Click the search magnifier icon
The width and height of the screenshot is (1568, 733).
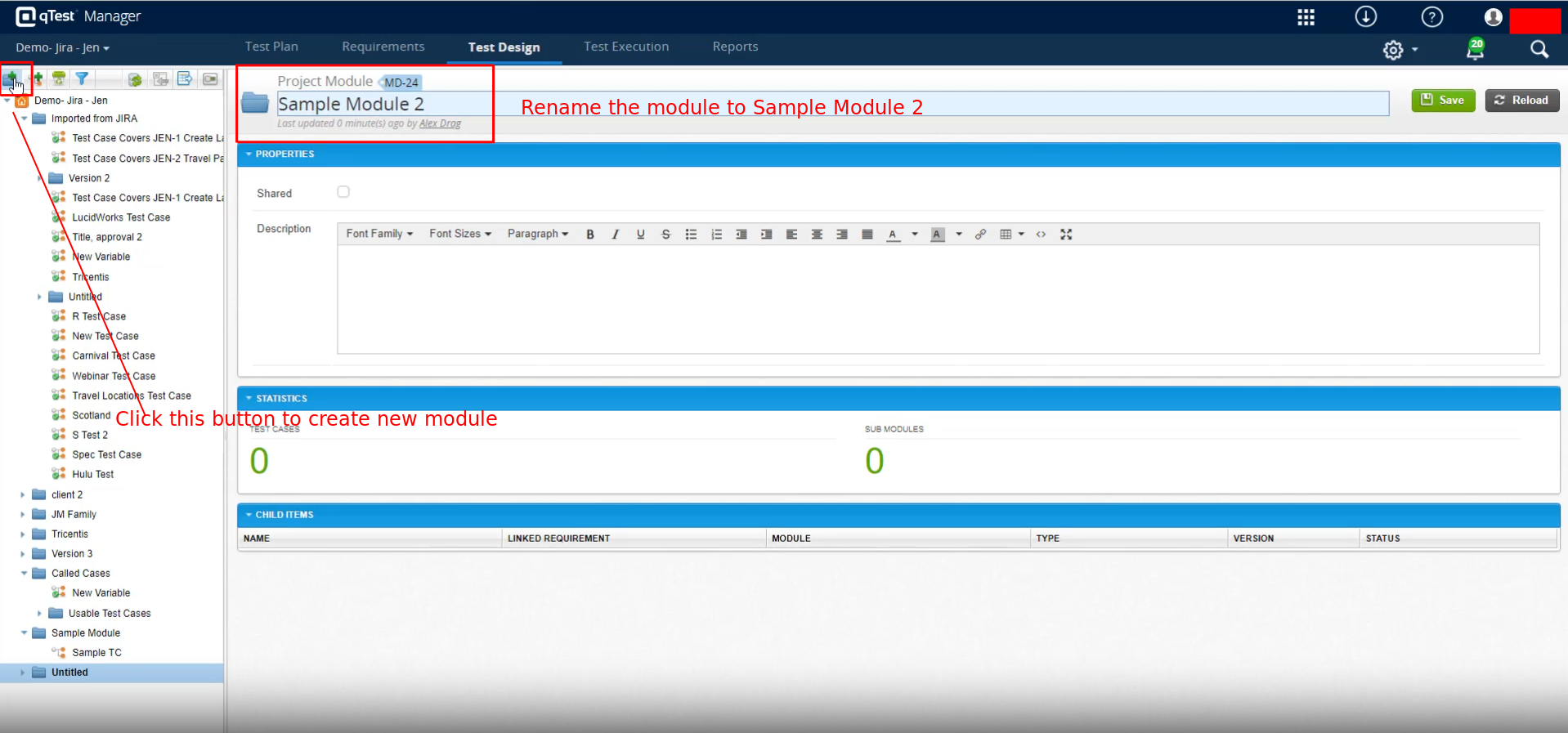(x=1539, y=50)
